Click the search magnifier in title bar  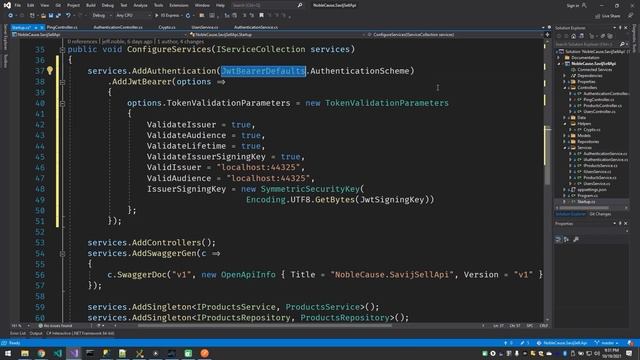pos(300,5)
